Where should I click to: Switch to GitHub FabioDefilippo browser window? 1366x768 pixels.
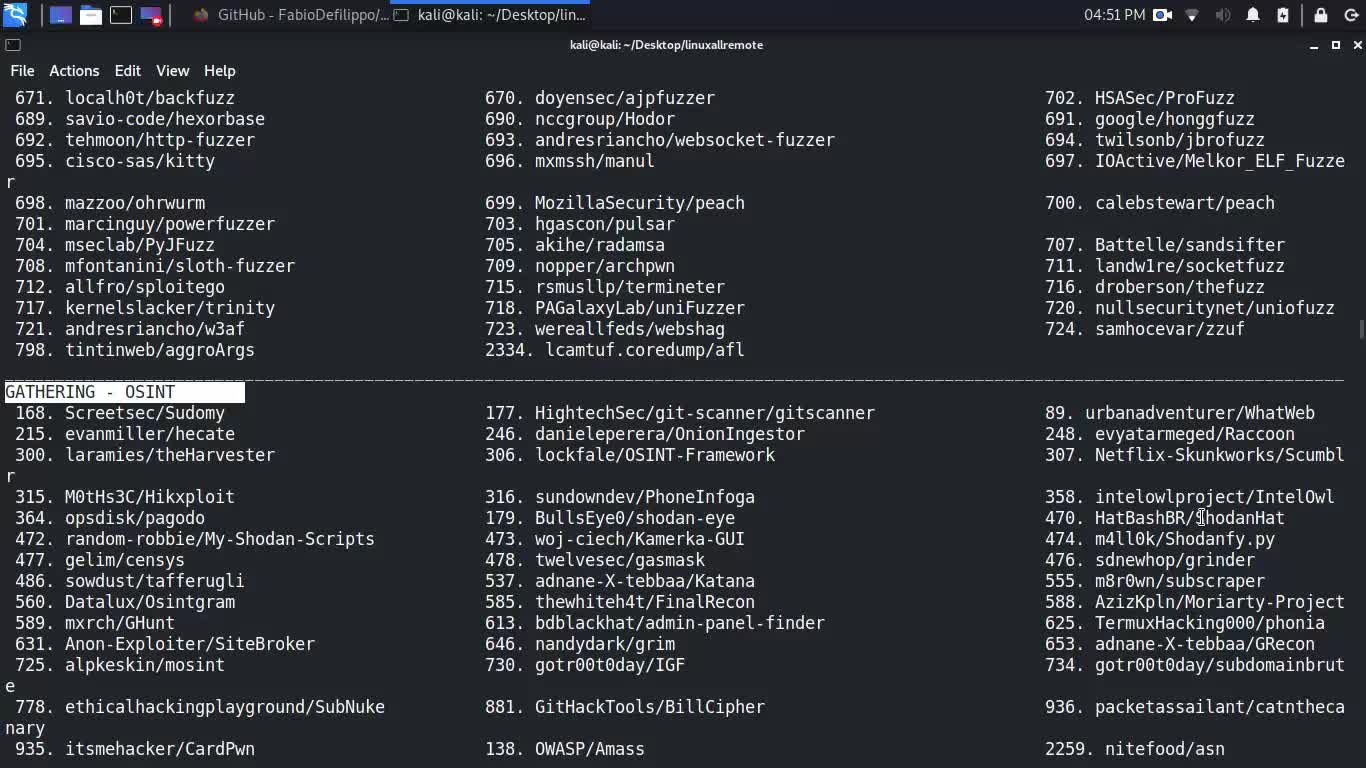tap(289, 15)
